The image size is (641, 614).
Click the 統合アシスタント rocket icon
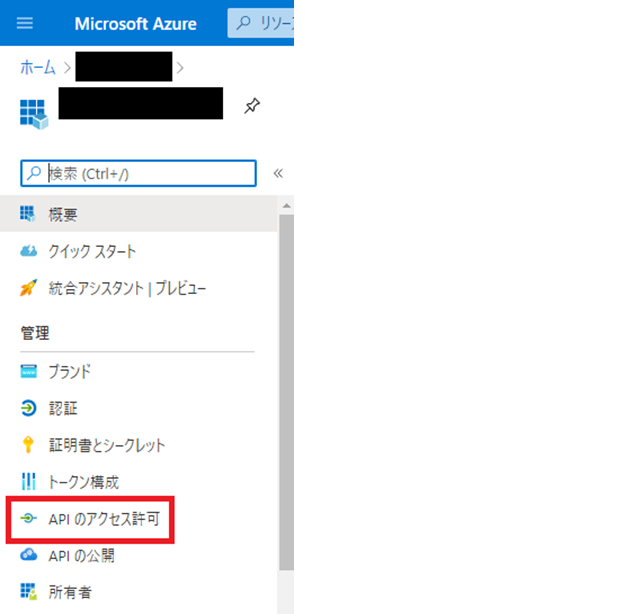point(28,288)
